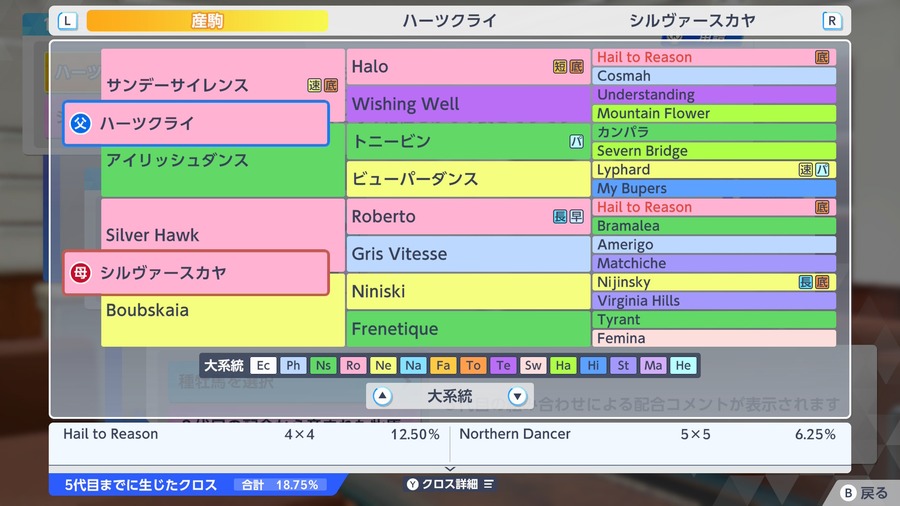Image resolution: width=900 pixels, height=506 pixels.
Task: Select the He lineage swatch
Action: 683,365
